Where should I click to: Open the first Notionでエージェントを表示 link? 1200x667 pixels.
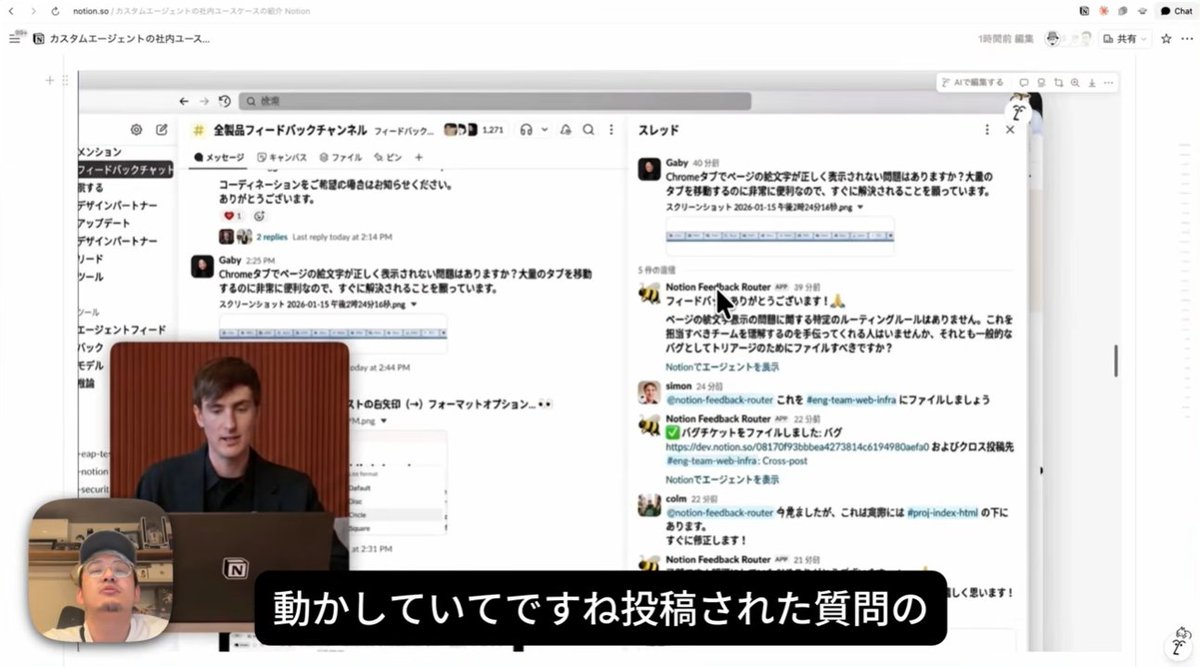[722, 367]
